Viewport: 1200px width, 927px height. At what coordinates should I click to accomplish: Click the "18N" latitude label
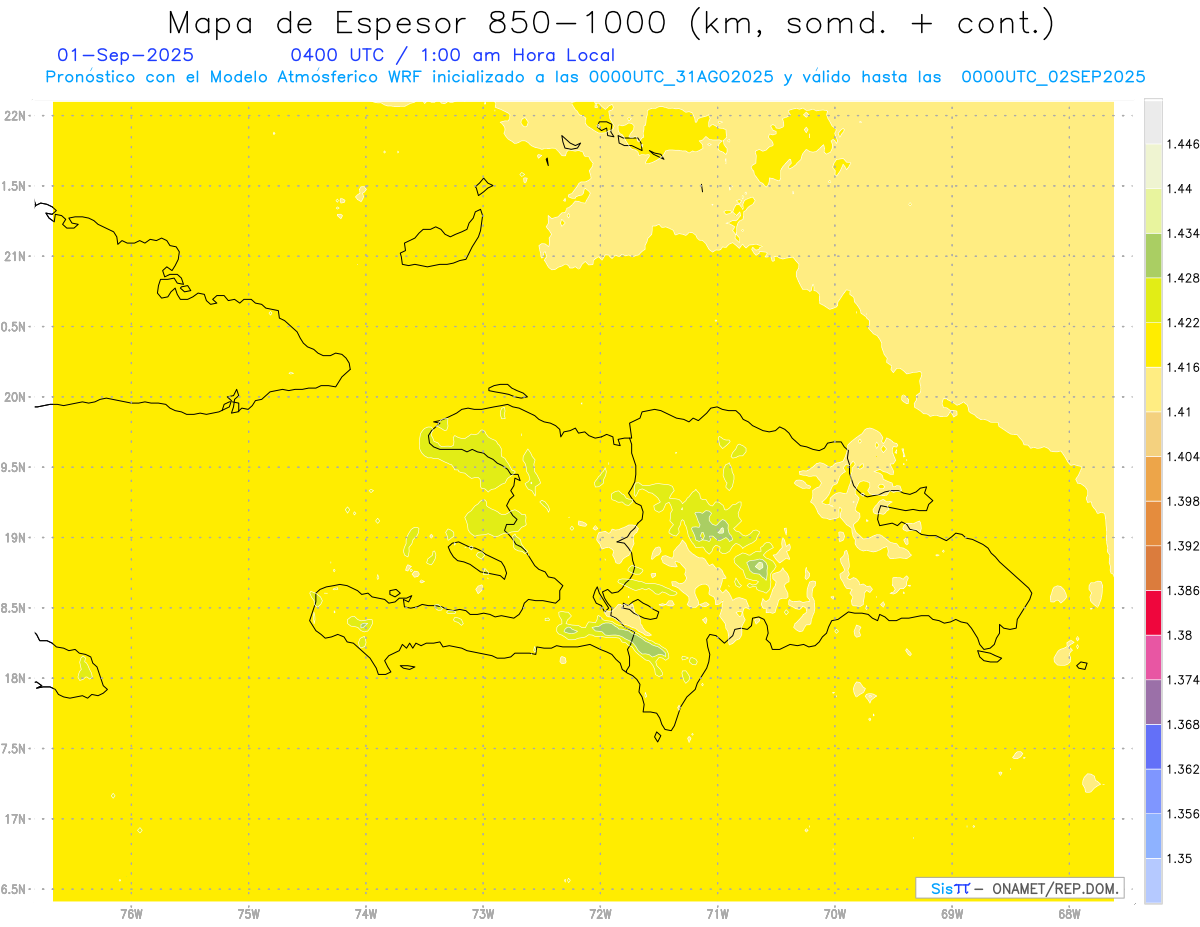pos(16,679)
